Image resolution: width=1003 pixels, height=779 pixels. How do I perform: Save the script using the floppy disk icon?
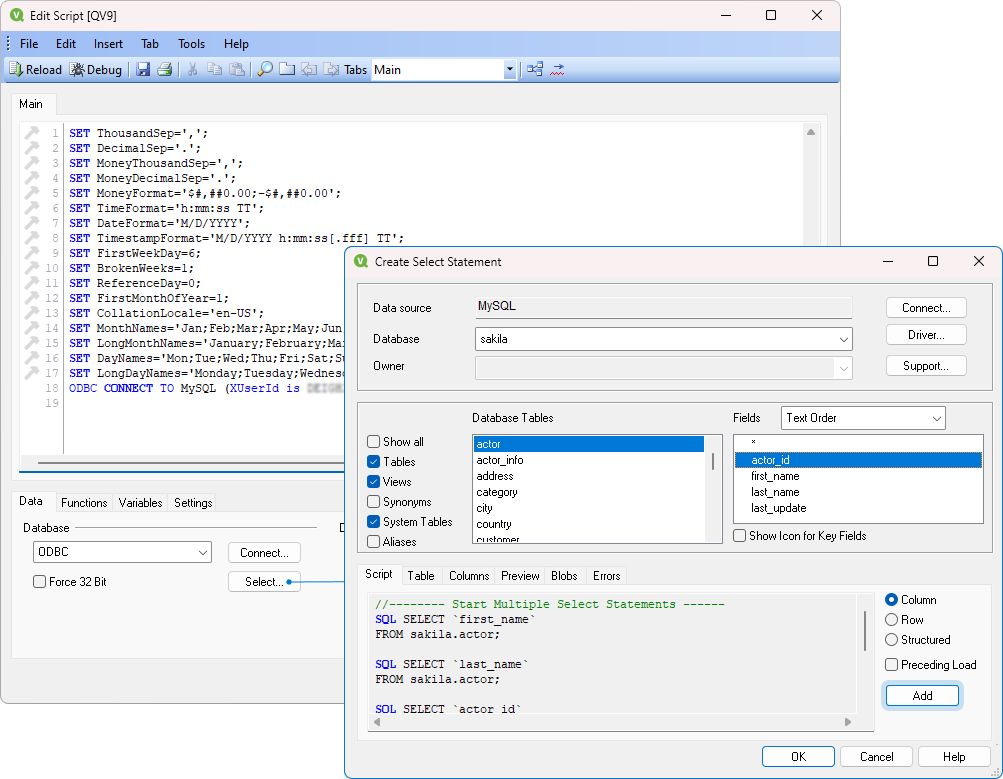(x=142, y=69)
